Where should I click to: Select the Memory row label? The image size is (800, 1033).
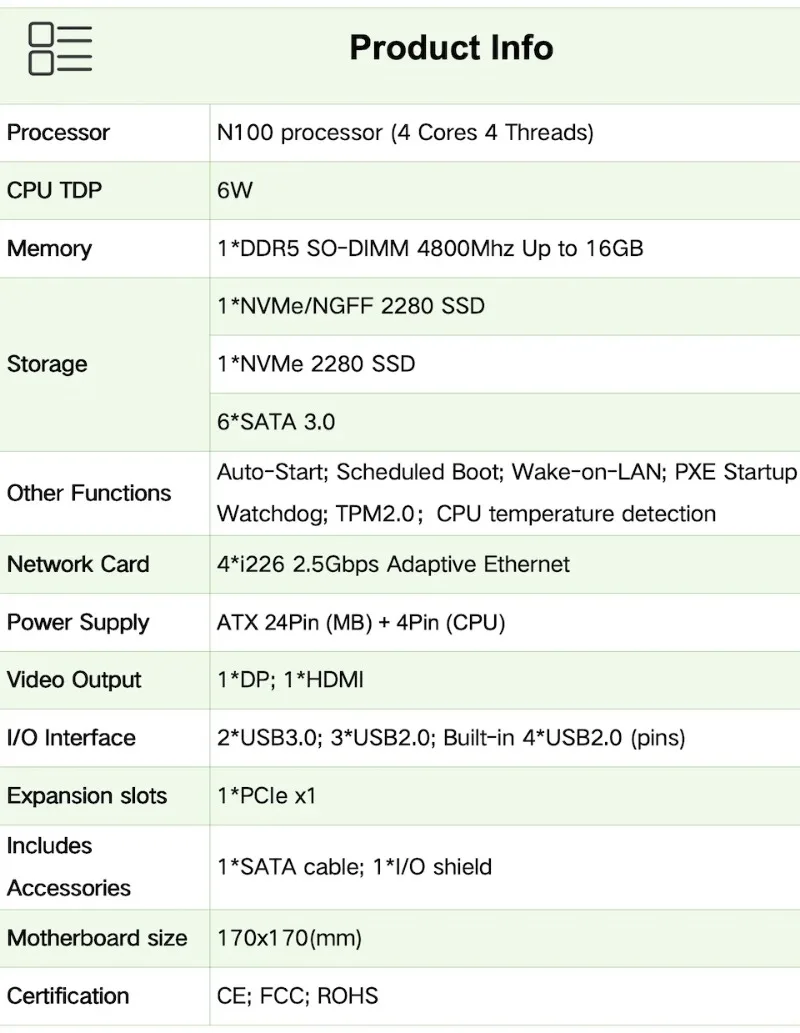click(49, 248)
